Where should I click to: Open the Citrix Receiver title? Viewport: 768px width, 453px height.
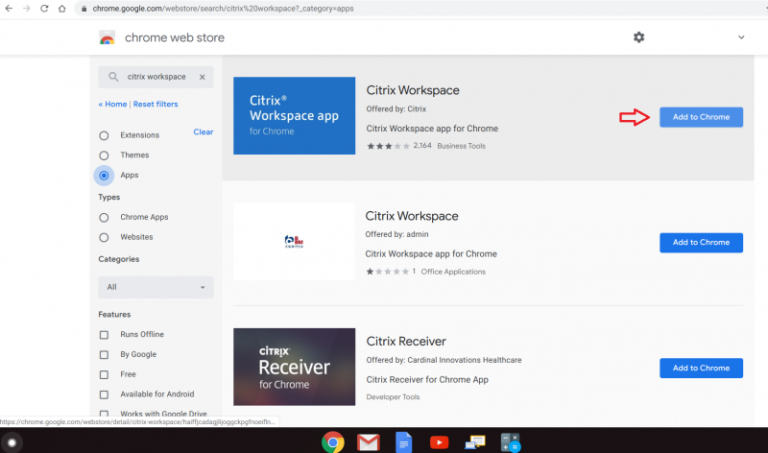406,341
